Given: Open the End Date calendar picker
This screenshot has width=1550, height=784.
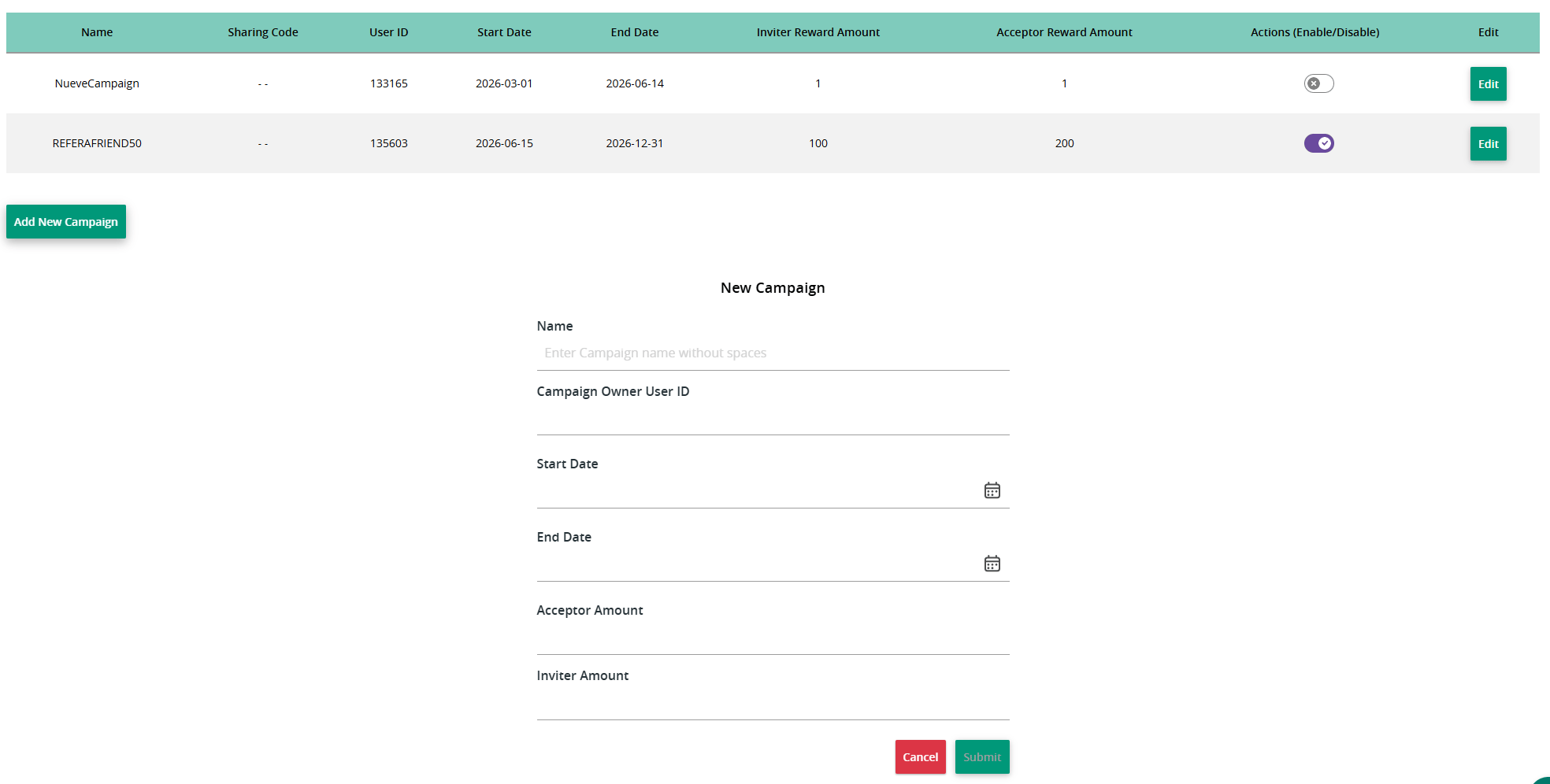Looking at the screenshot, I should point(992,564).
